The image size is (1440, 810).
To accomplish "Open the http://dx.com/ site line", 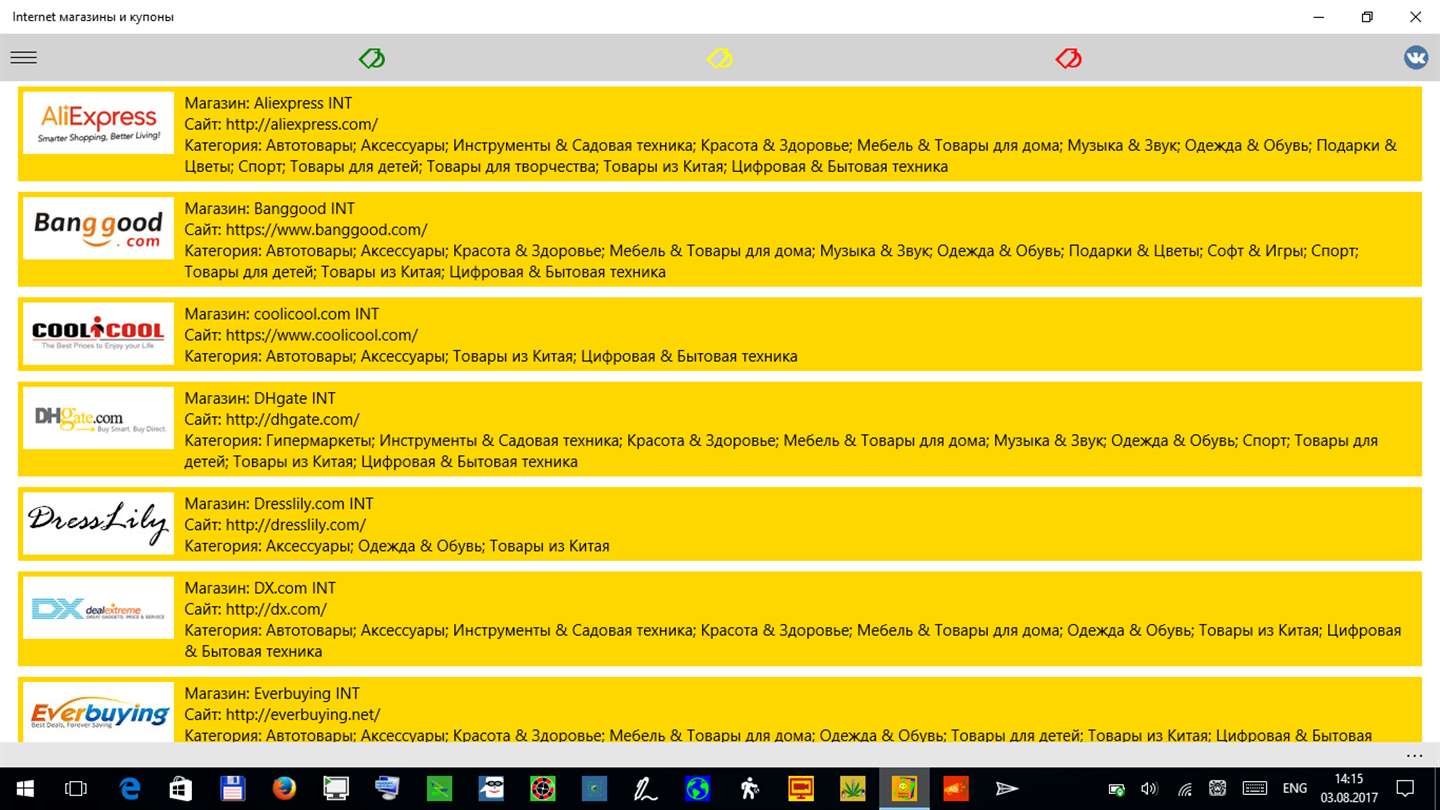I will [x=256, y=609].
